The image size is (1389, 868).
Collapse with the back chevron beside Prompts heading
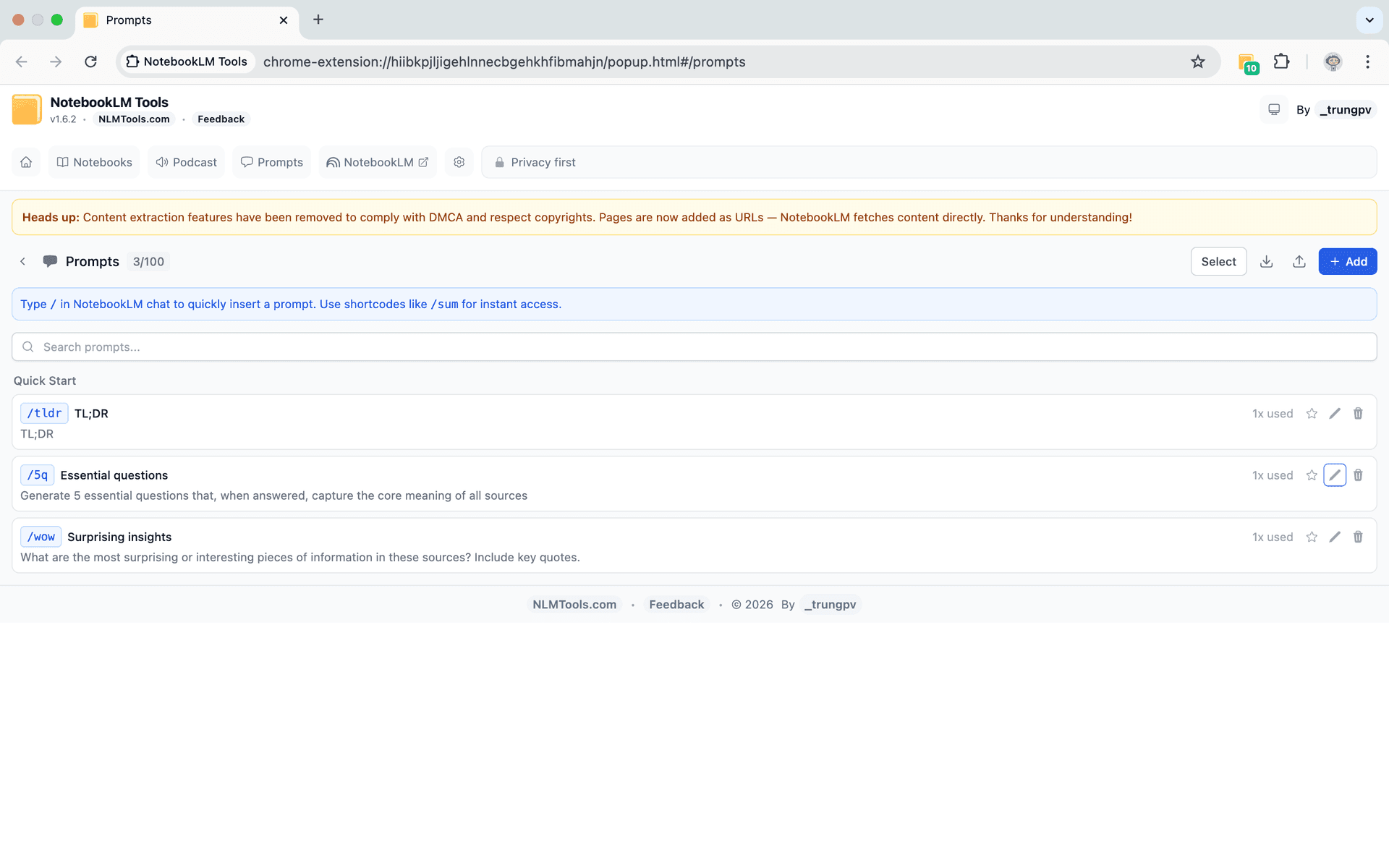pos(22,261)
